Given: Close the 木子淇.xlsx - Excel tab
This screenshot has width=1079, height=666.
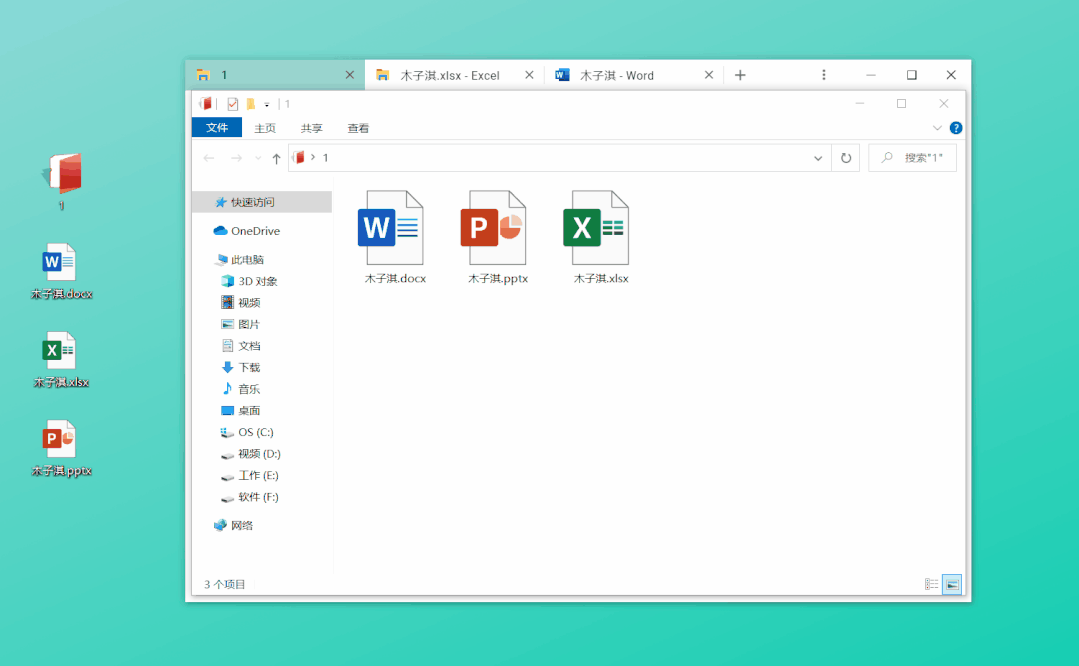Looking at the screenshot, I should point(529,75).
